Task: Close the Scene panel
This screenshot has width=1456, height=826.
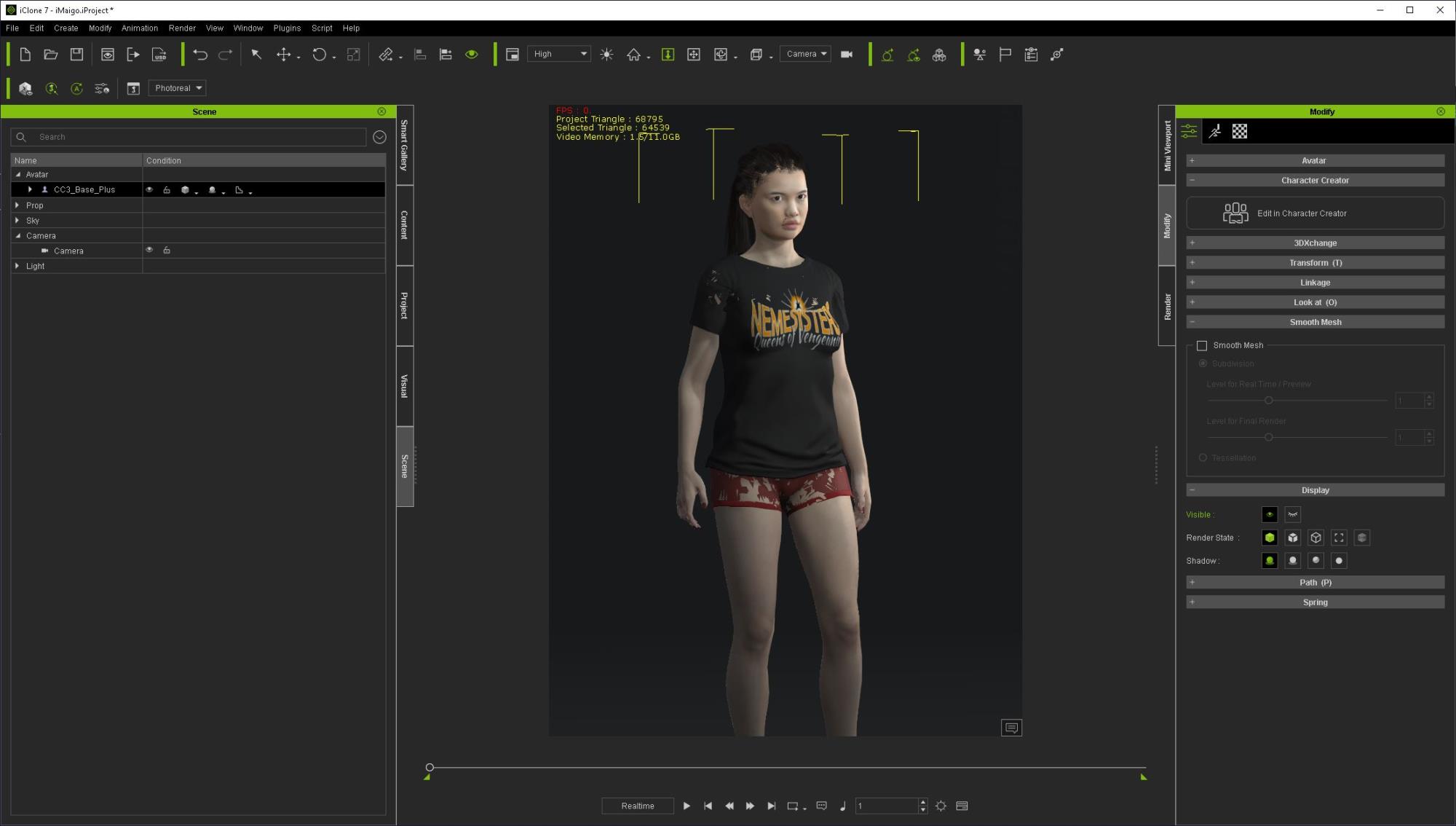Action: [381, 111]
